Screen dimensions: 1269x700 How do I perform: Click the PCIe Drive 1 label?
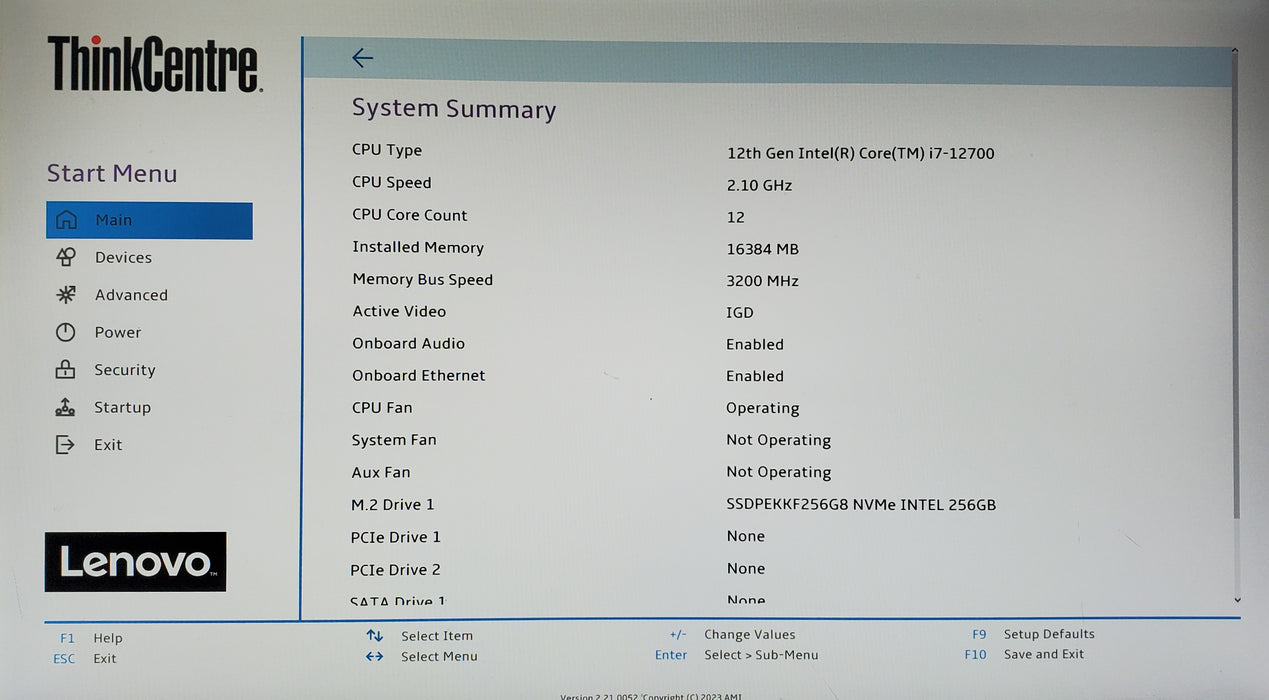point(396,538)
